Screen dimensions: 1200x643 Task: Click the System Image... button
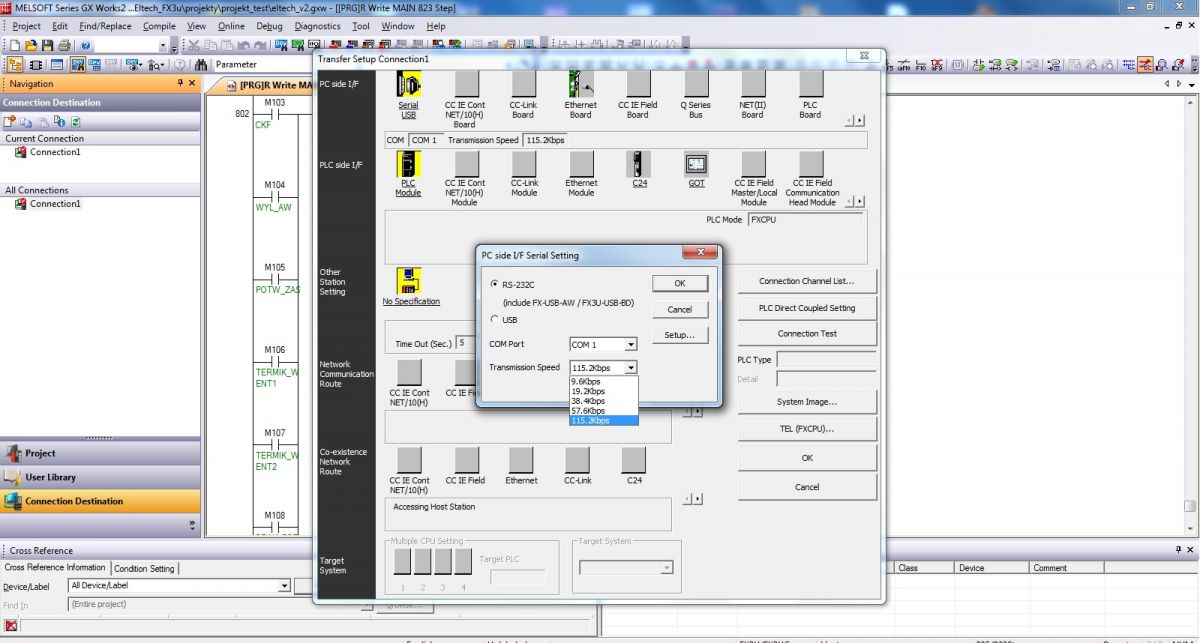pos(807,402)
